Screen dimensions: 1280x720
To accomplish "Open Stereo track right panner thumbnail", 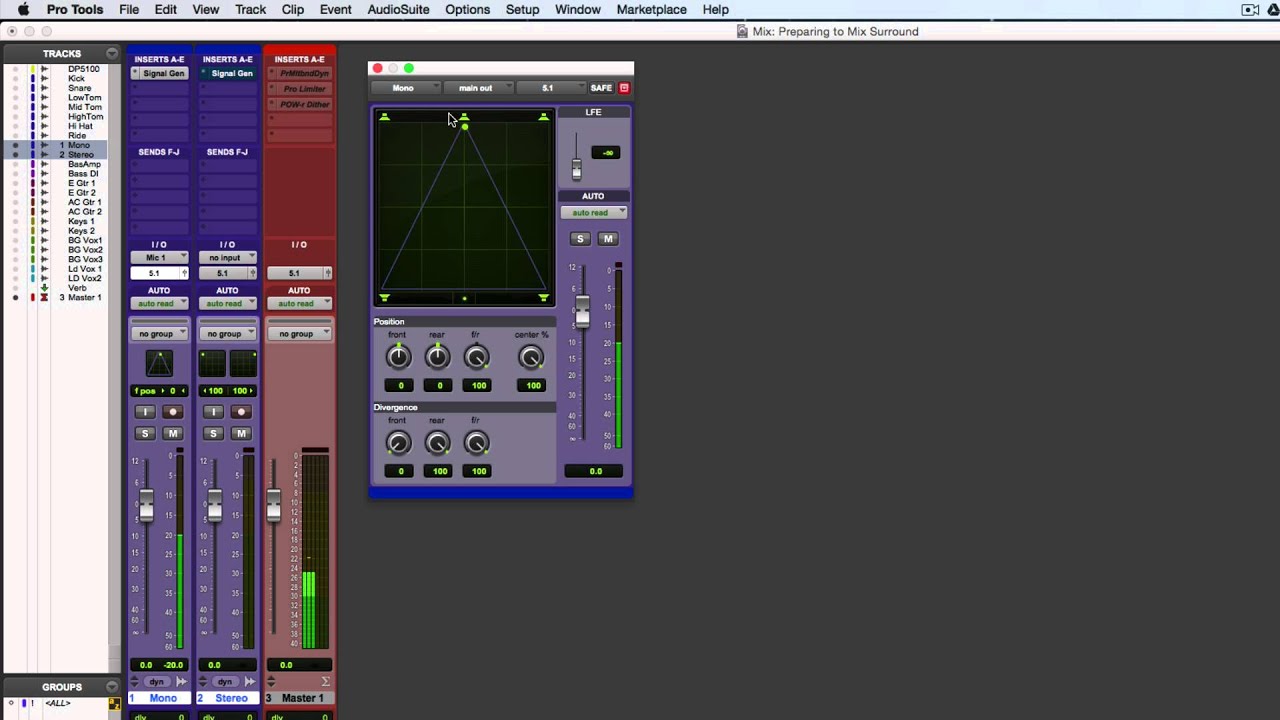I will [243, 363].
